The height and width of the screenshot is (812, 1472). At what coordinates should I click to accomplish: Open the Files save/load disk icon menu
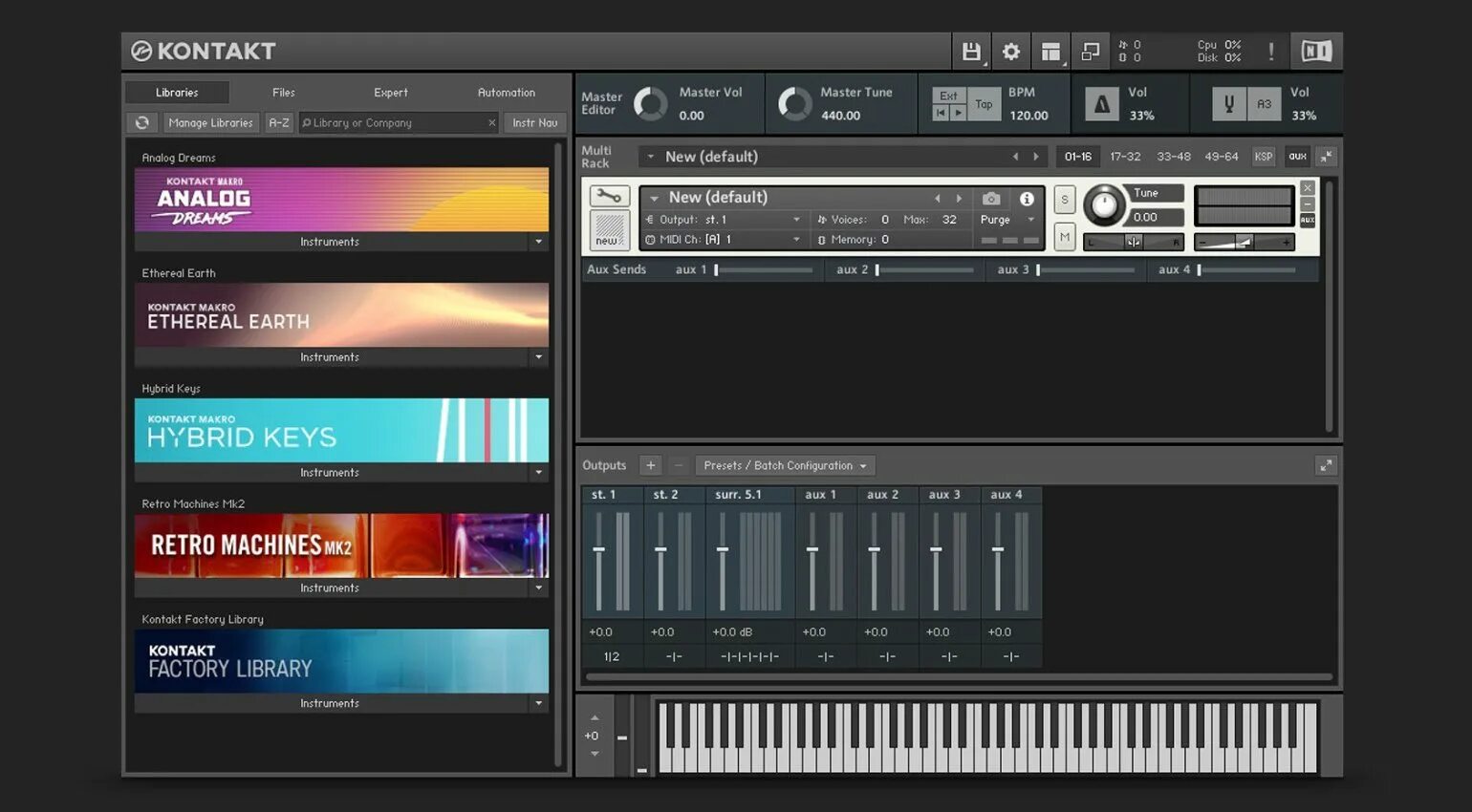coord(971,52)
